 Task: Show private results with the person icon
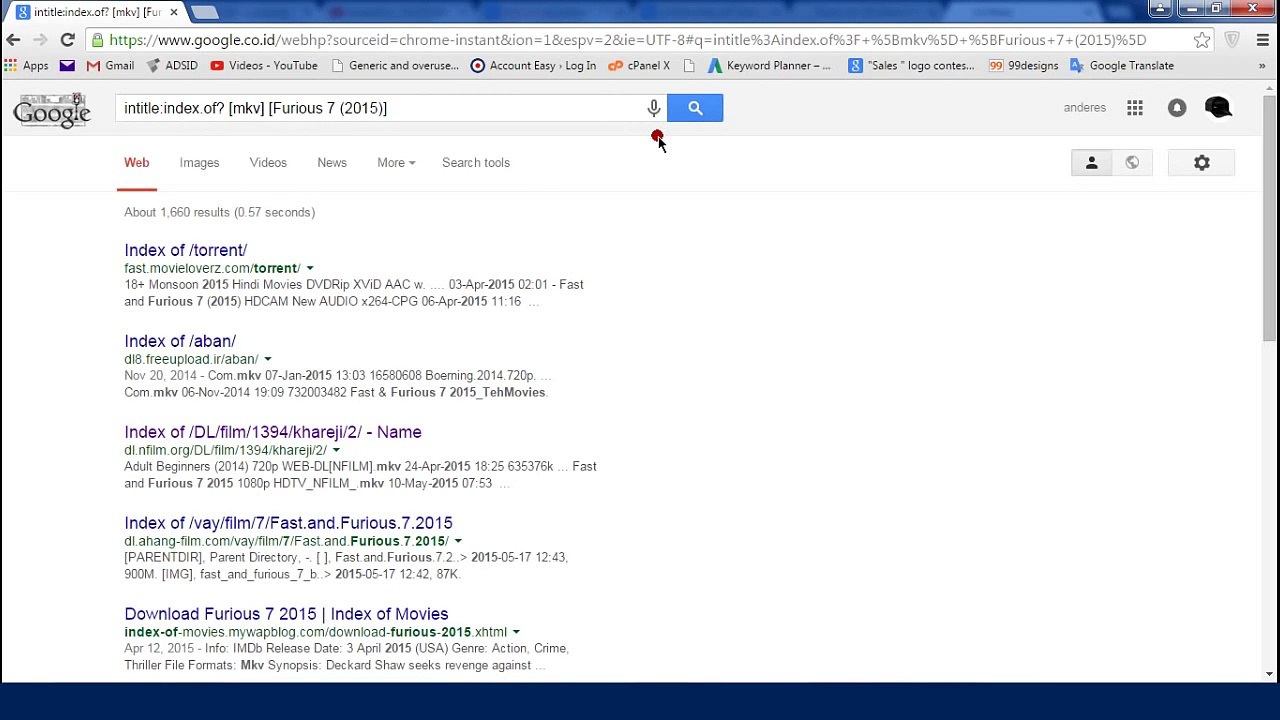(1092, 163)
